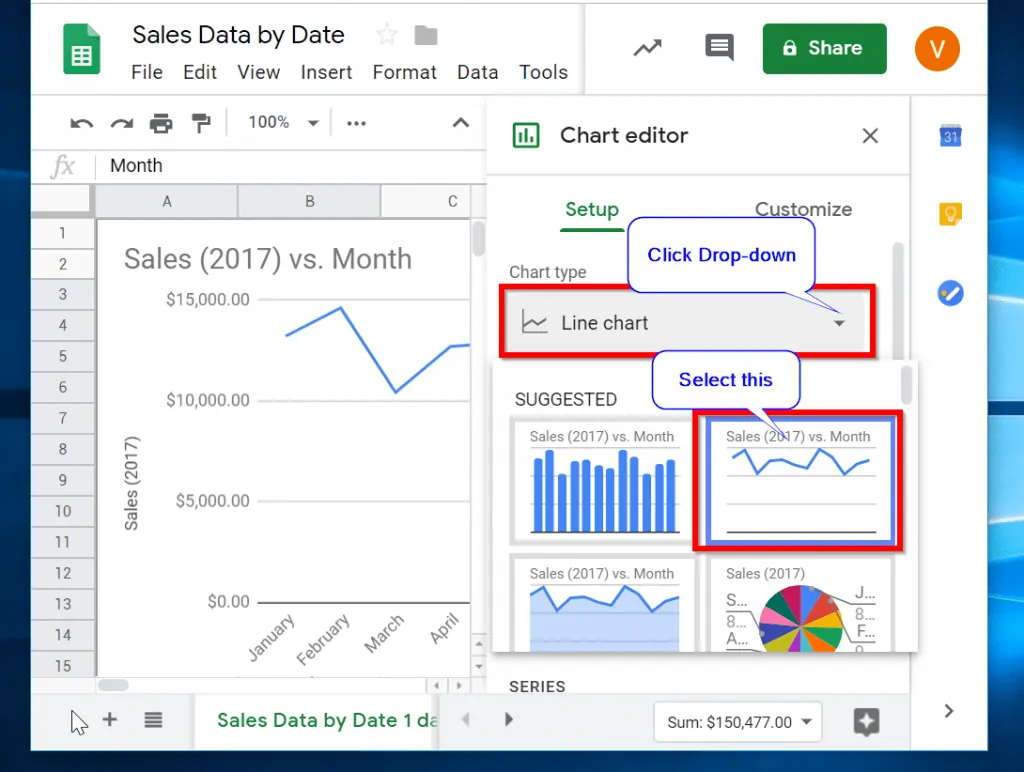1024x772 pixels.
Task: Open the Google Calendar side panel icon
Action: (950, 137)
